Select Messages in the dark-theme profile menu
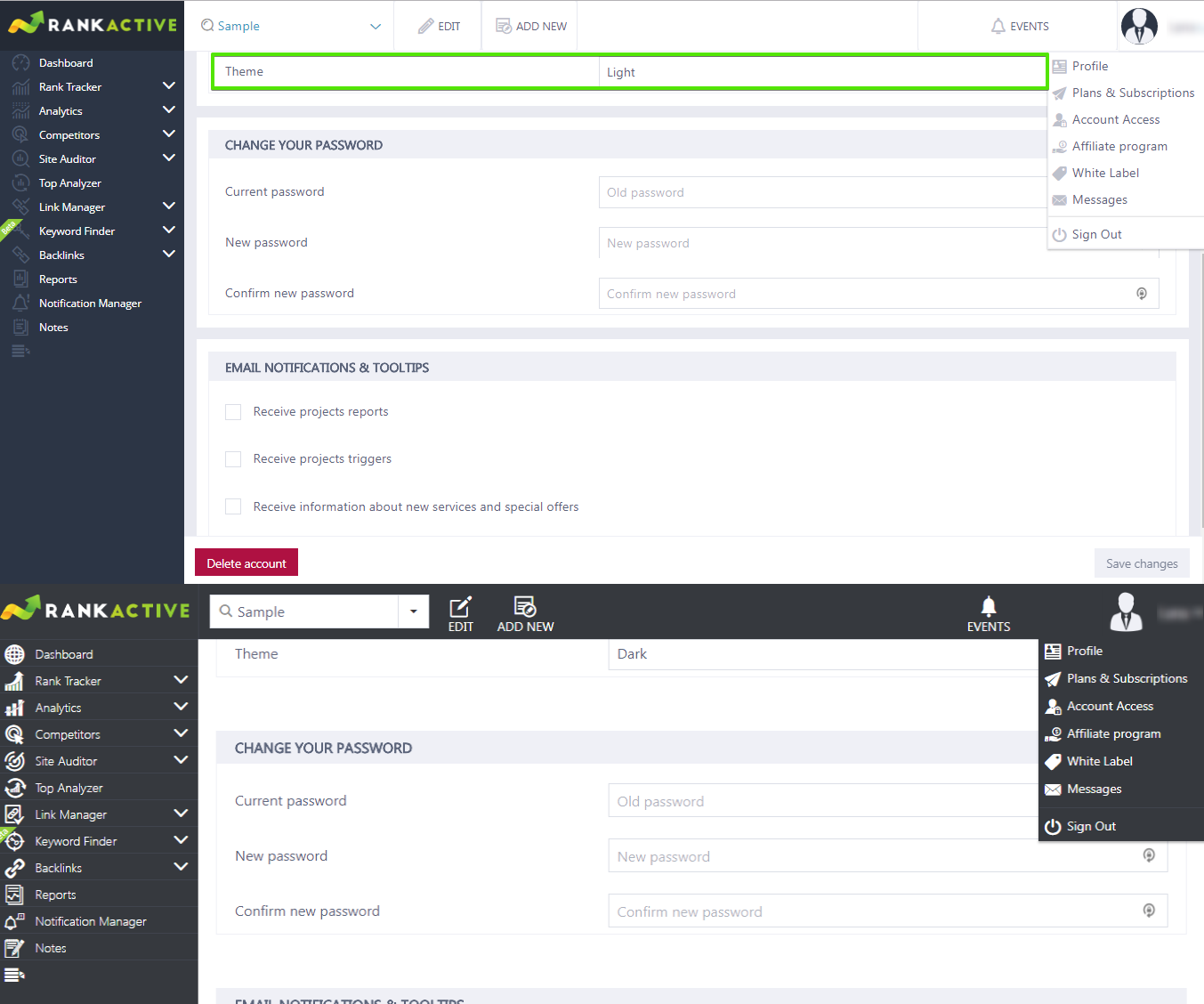1204x1004 pixels. (x=1094, y=789)
